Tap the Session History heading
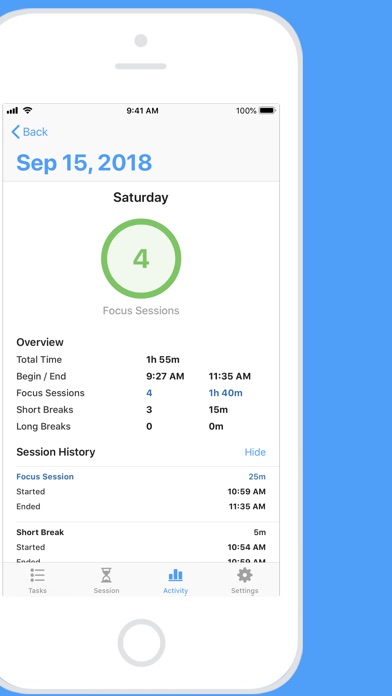The height and width of the screenshot is (696, 392). [56, 452]
